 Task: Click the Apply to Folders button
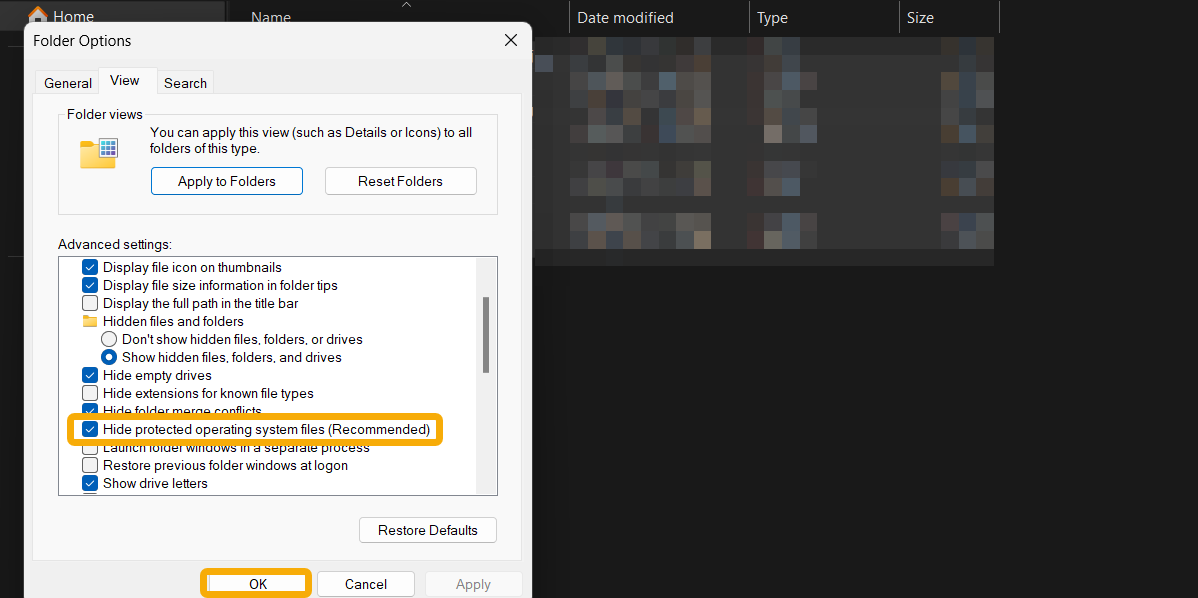pyautogui.click(x=227, y=181)
